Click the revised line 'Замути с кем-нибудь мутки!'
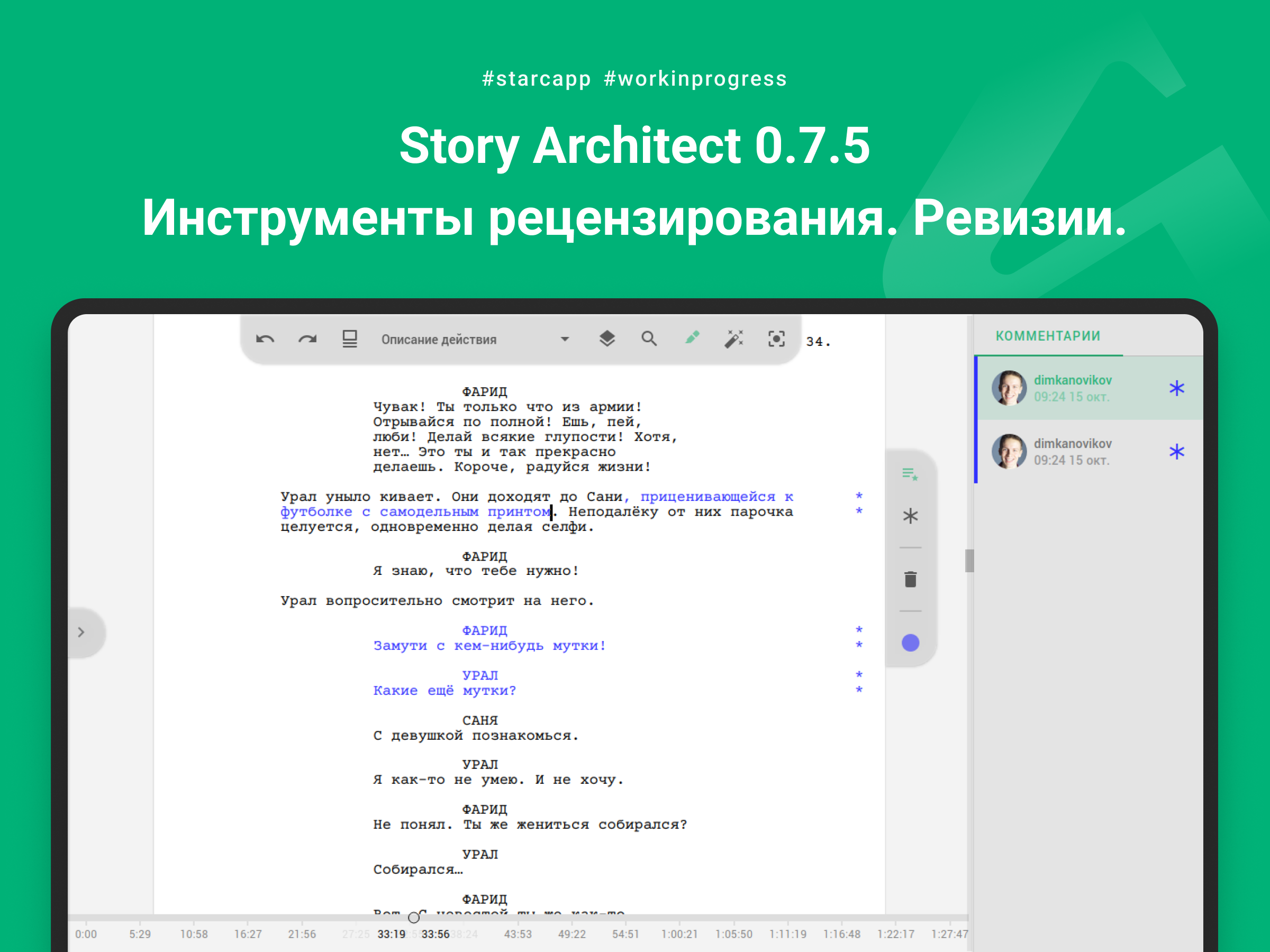The image size is (1270, 952). pos(489,646)
